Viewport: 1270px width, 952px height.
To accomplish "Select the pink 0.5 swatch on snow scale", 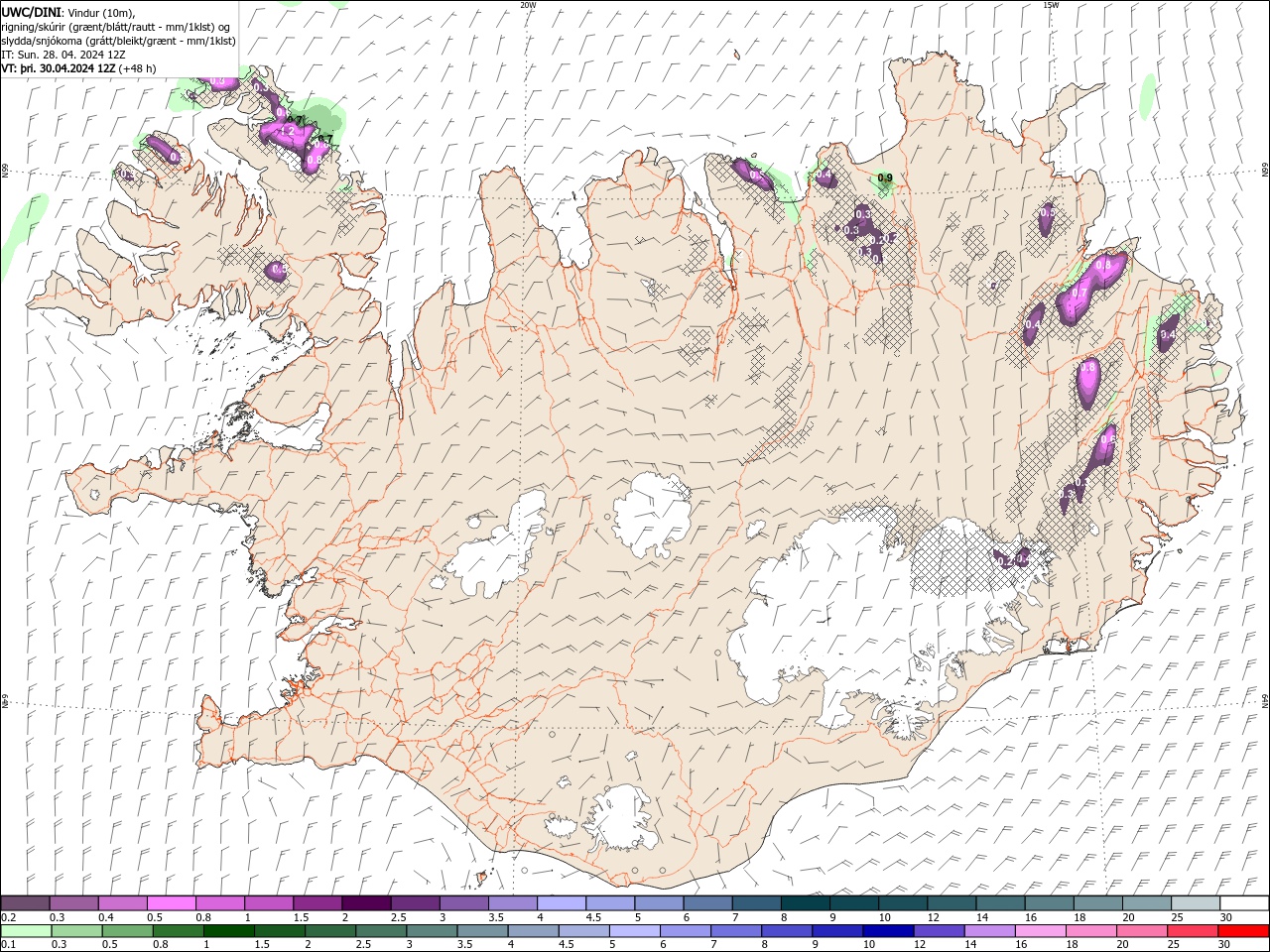I will (172, 903).
